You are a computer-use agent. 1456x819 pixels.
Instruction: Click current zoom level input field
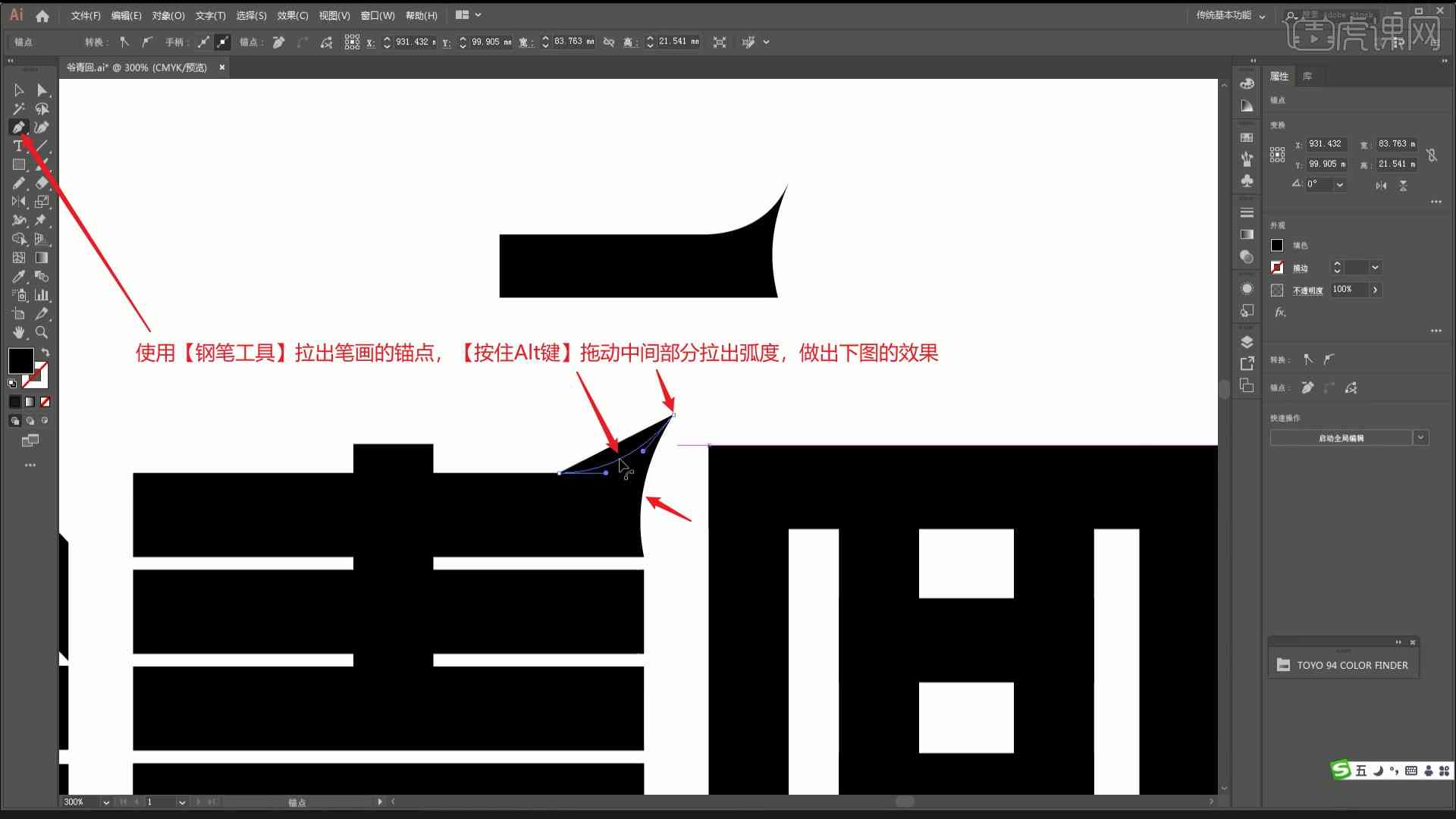(x=78, y=801)
